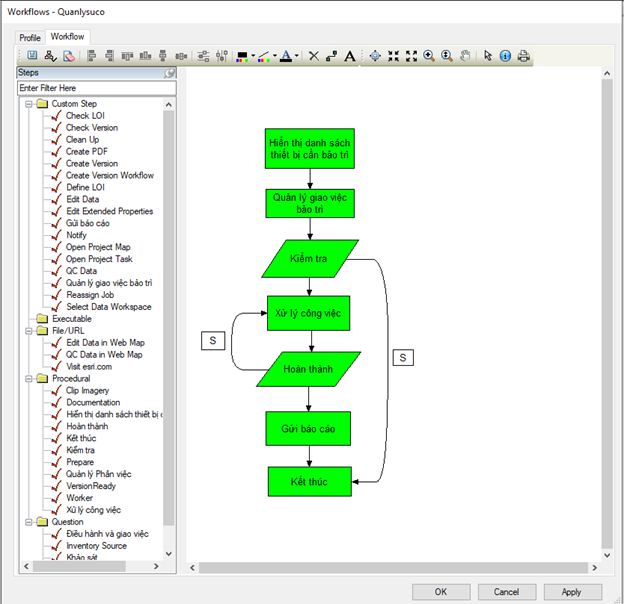The height and width of the screenshot is (604, 624).
Task: Open the font color dropdown arrow
Action: coord(298,57)
